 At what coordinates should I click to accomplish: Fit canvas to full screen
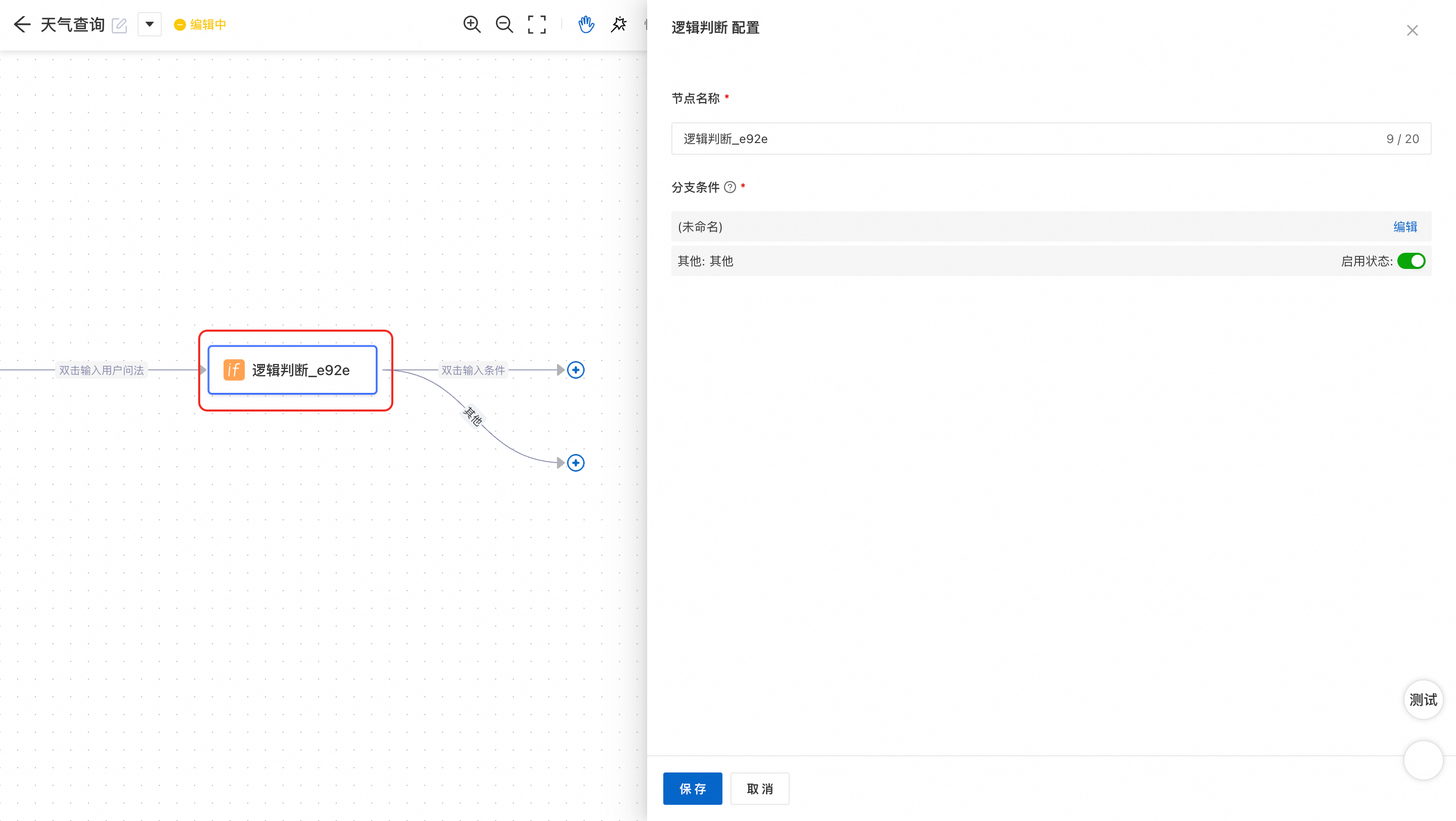tap(537, 24)
